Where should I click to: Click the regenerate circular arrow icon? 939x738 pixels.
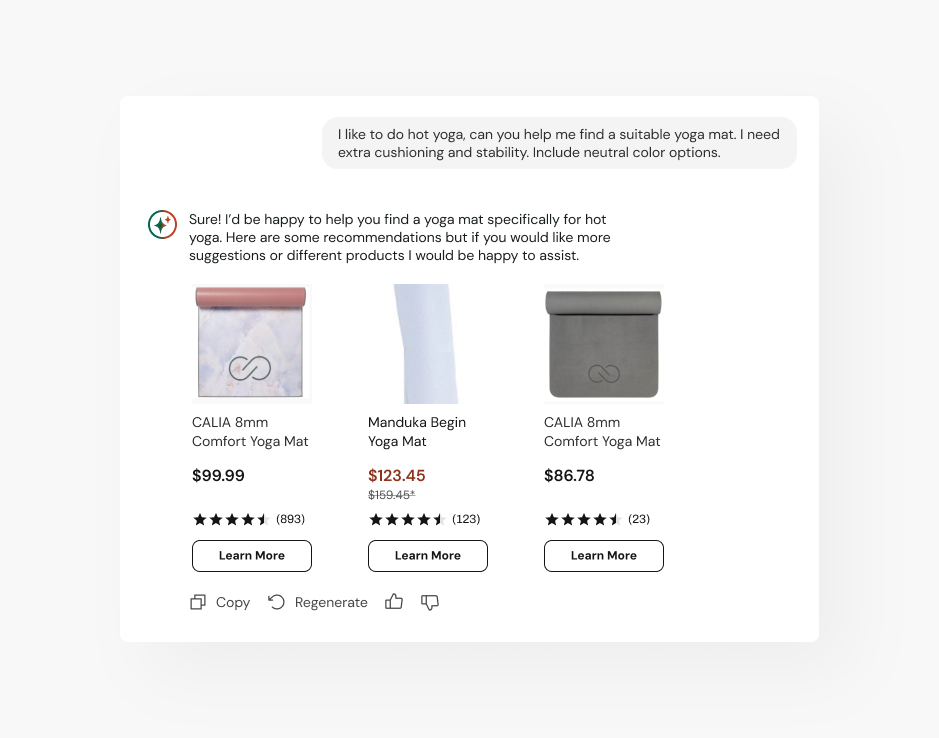pos(277,602)
